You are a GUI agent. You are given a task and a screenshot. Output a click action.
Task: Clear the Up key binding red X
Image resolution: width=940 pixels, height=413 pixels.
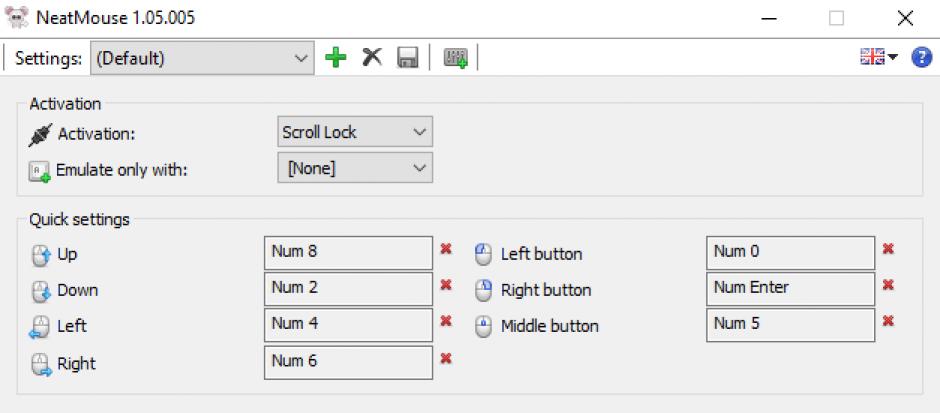[446, 249]
